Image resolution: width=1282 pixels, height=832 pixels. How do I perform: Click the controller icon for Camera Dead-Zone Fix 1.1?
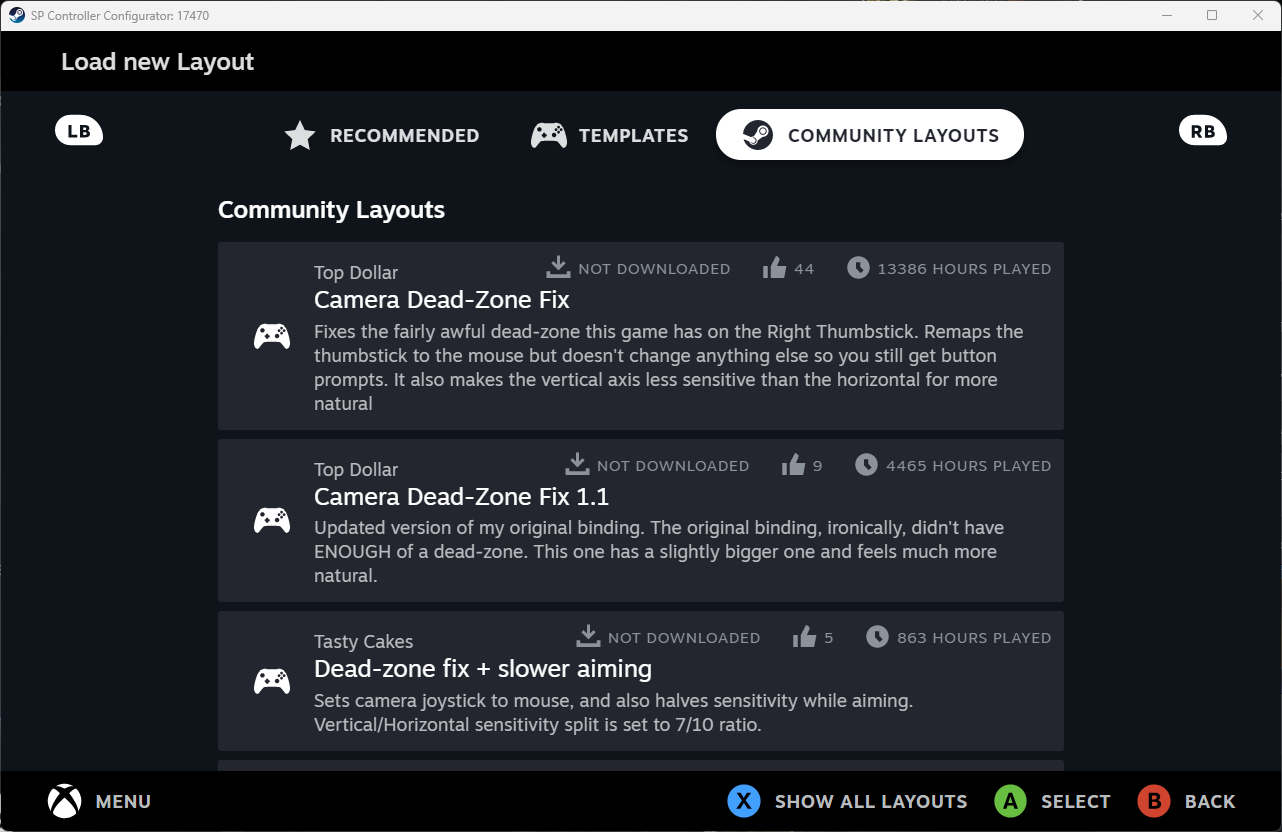coord(272,520)
